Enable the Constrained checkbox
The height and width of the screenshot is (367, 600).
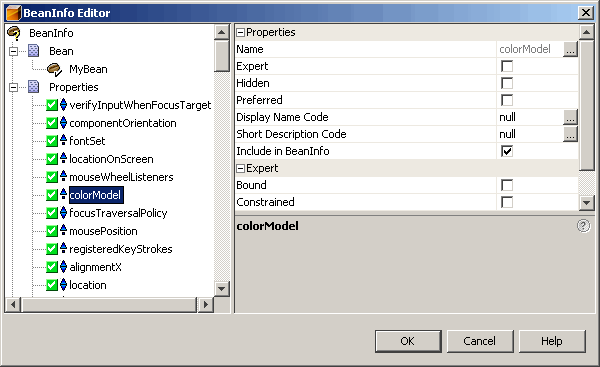click(x=507, y=202)
